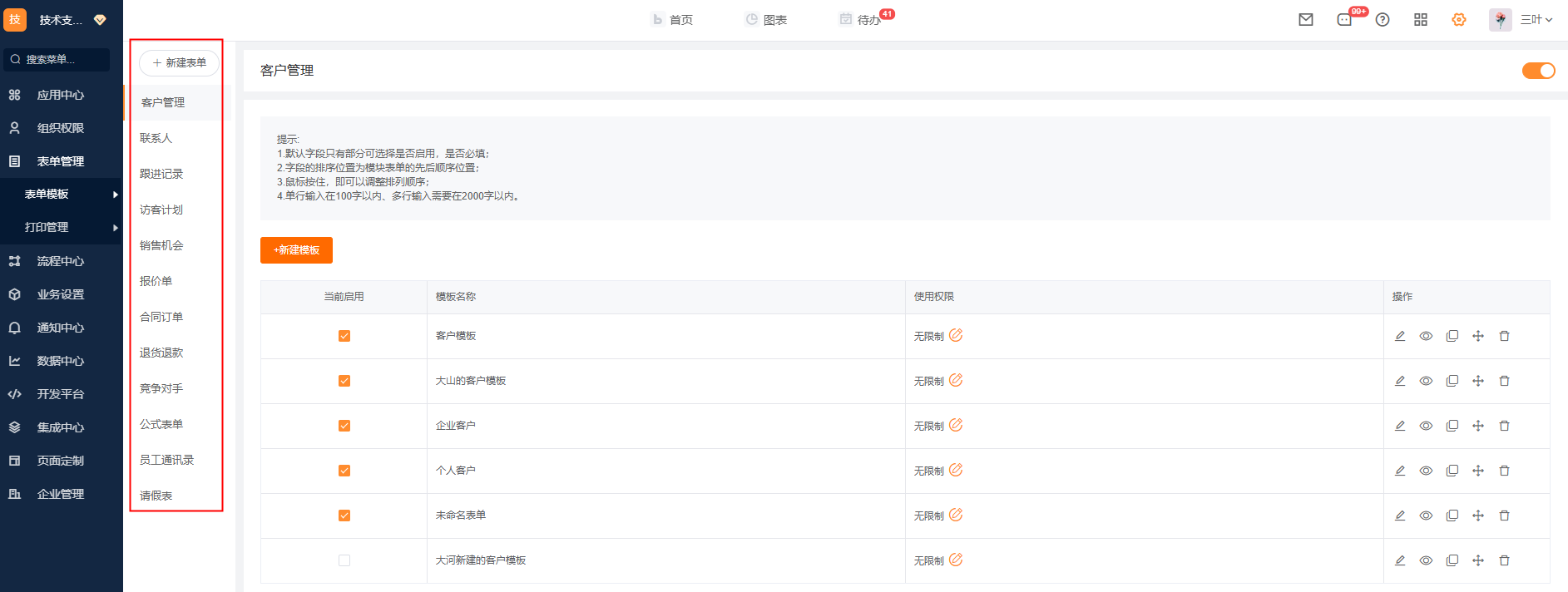Edit usage permission for 大山的客户模板
Screen dimensions: 1568x592
pyautogui.click(x=956, y=380)
